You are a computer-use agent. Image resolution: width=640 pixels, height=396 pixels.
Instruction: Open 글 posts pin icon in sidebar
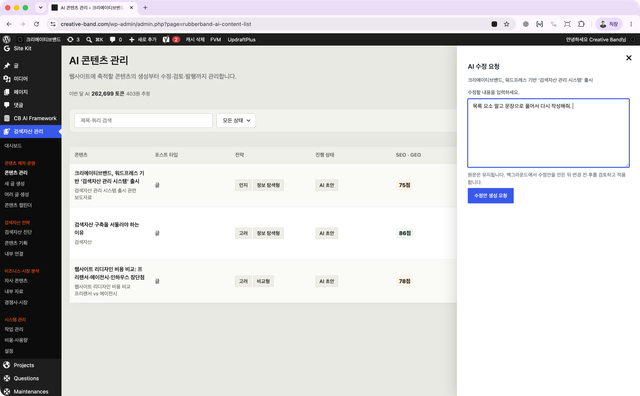[x=7, y=66]
